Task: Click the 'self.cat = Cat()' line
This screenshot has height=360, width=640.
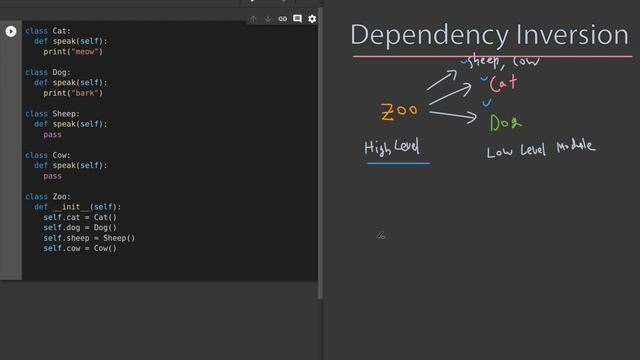Action: pos(80,218)
